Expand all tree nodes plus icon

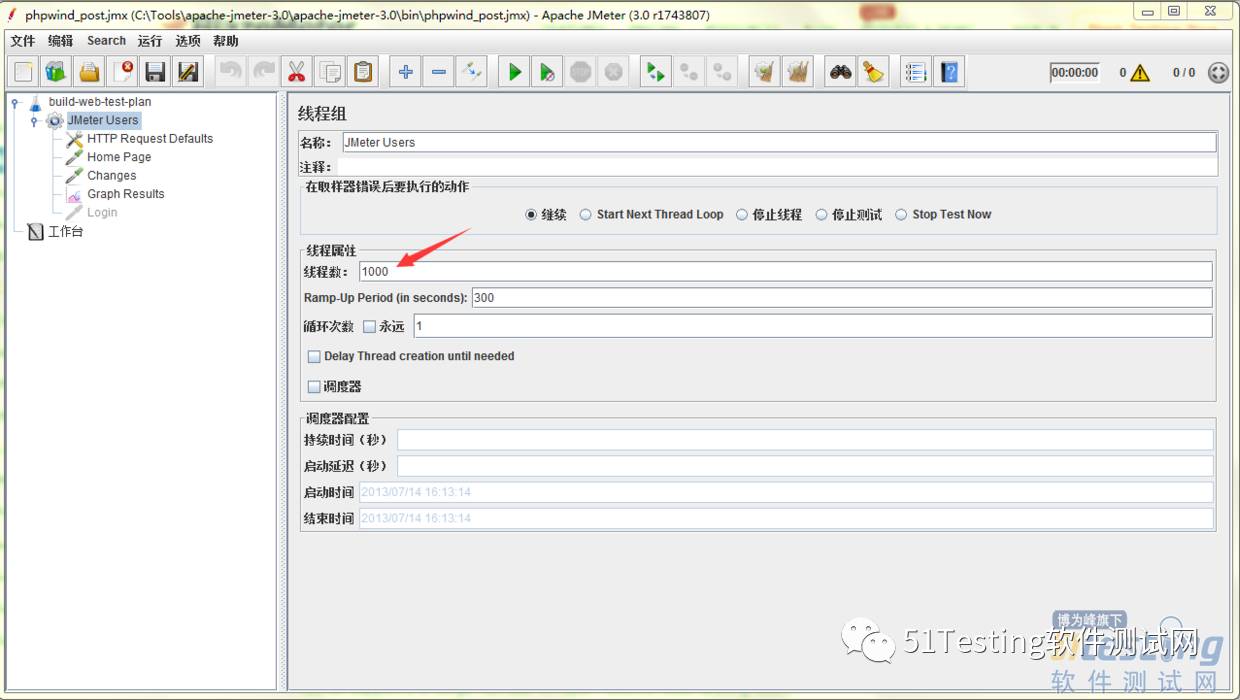point(405,72)
